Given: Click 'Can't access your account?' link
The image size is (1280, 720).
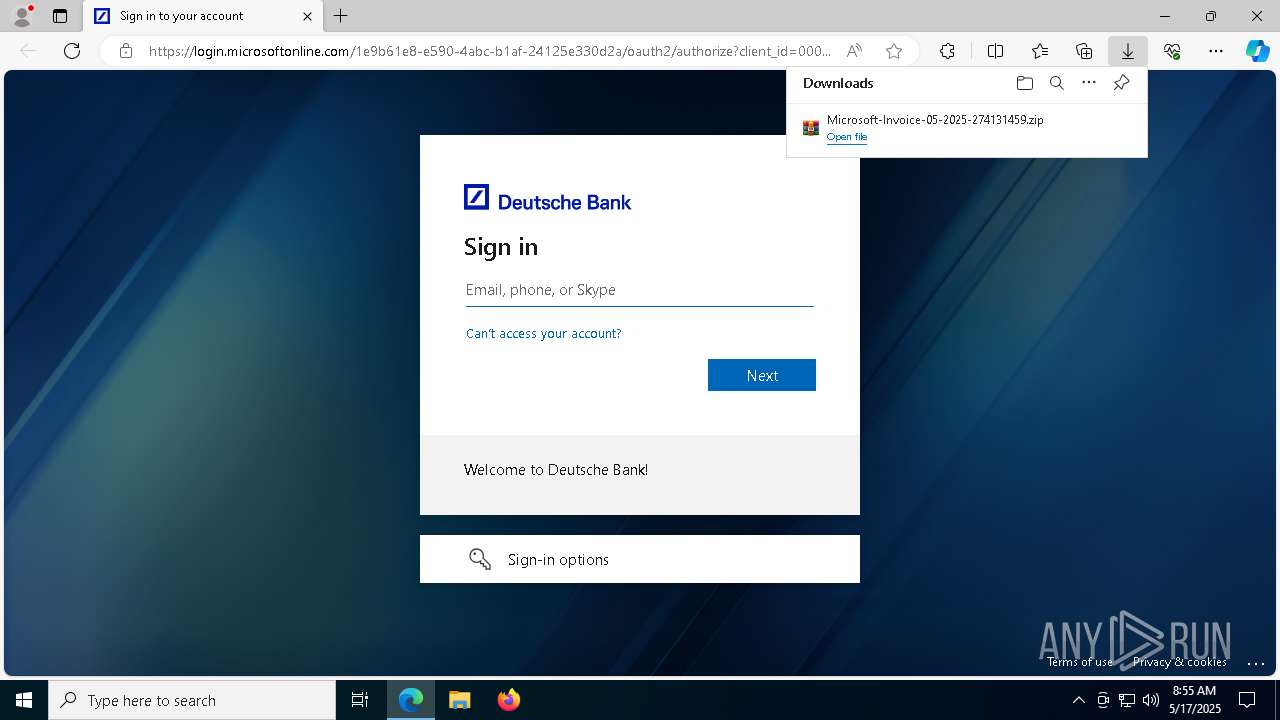Looking at the screenshot, I should point(544,334).
